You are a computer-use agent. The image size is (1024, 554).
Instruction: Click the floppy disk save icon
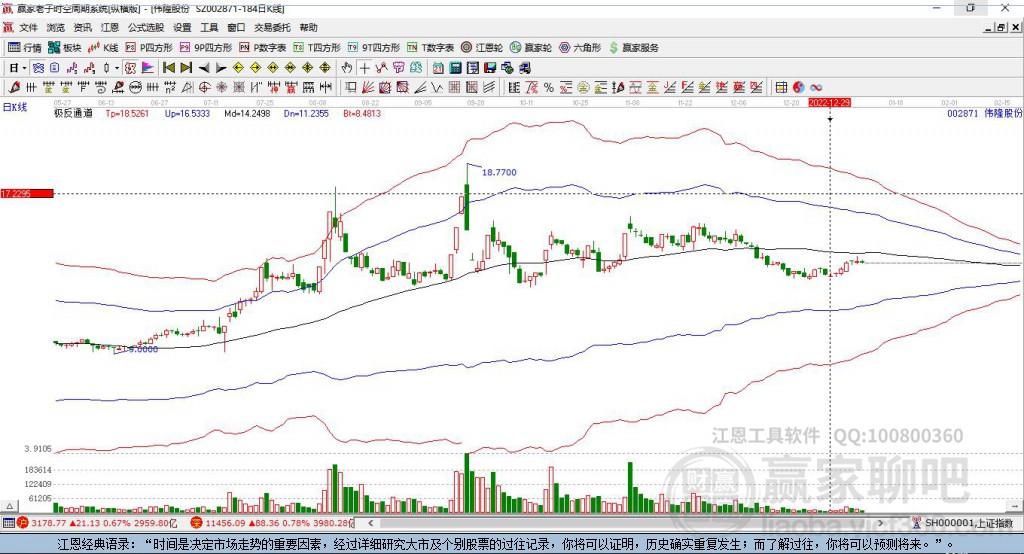pyautogui.click(x=490, y=68)
